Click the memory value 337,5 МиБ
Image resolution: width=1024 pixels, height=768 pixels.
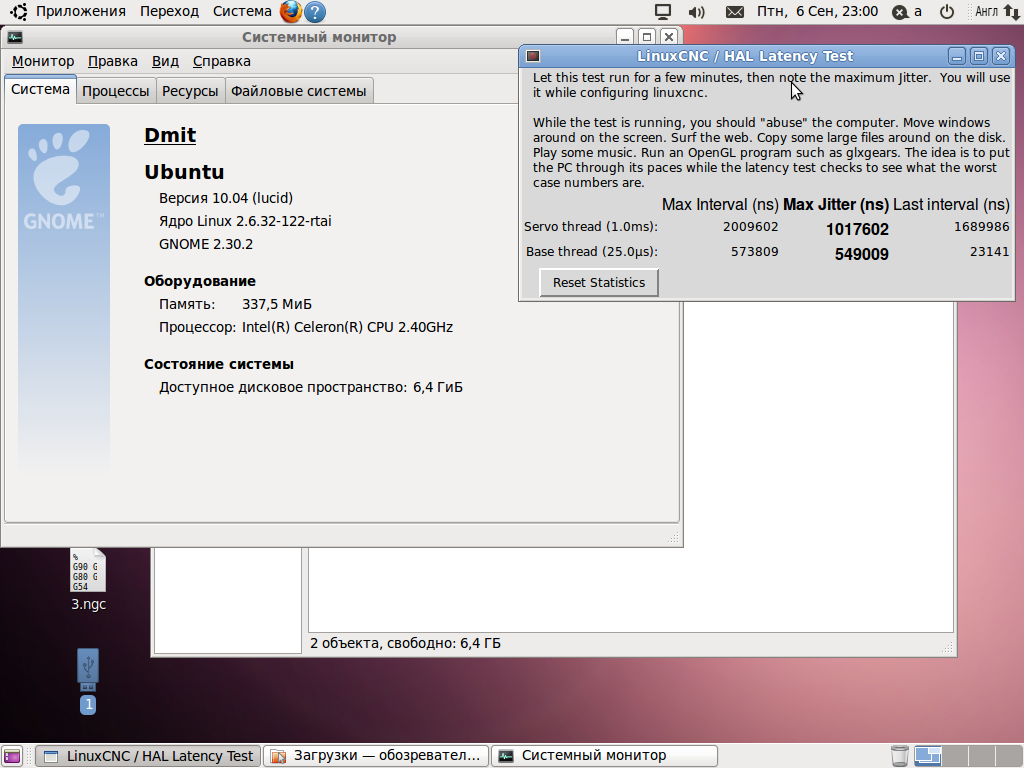[x=277, y=304]
